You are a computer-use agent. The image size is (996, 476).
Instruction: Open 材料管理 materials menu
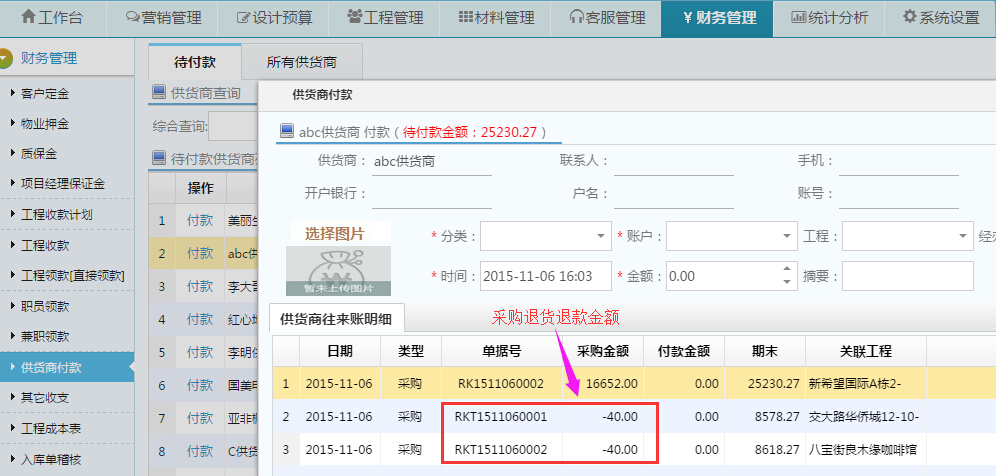coord(496,18)
